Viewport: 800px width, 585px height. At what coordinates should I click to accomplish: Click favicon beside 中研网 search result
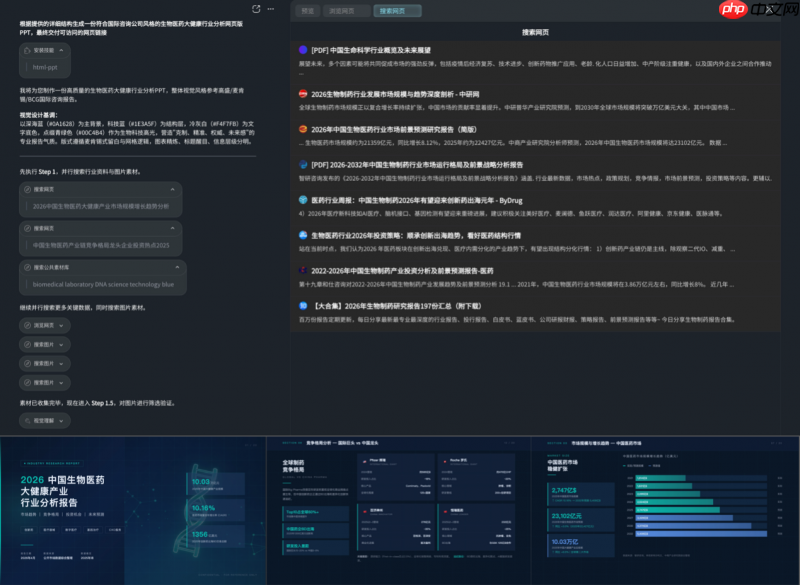tap(303, 94)
